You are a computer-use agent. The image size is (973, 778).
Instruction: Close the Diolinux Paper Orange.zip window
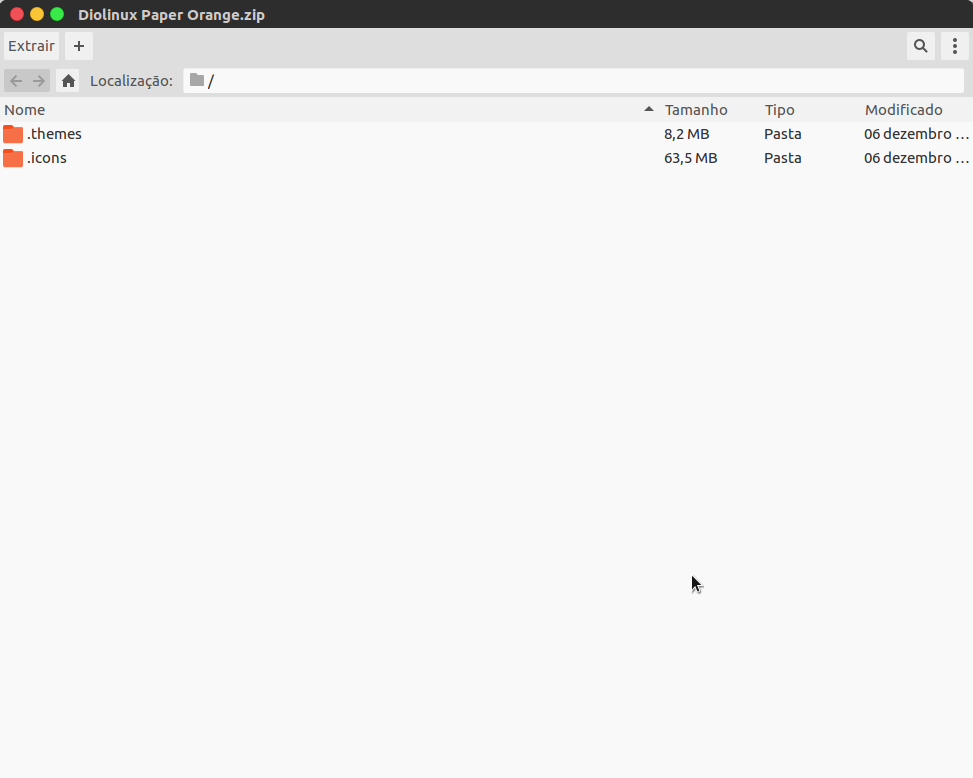(x=17, y=14)
